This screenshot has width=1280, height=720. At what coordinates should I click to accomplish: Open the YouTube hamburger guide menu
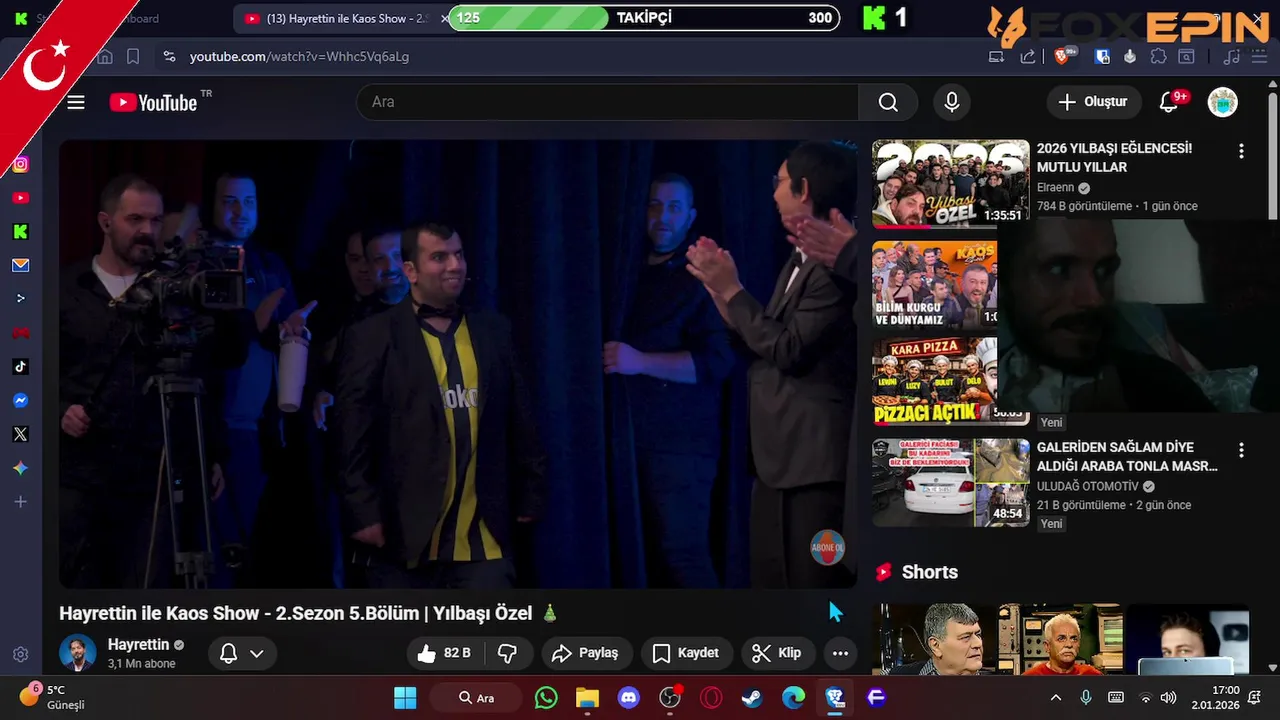click(x=76, y=102)
